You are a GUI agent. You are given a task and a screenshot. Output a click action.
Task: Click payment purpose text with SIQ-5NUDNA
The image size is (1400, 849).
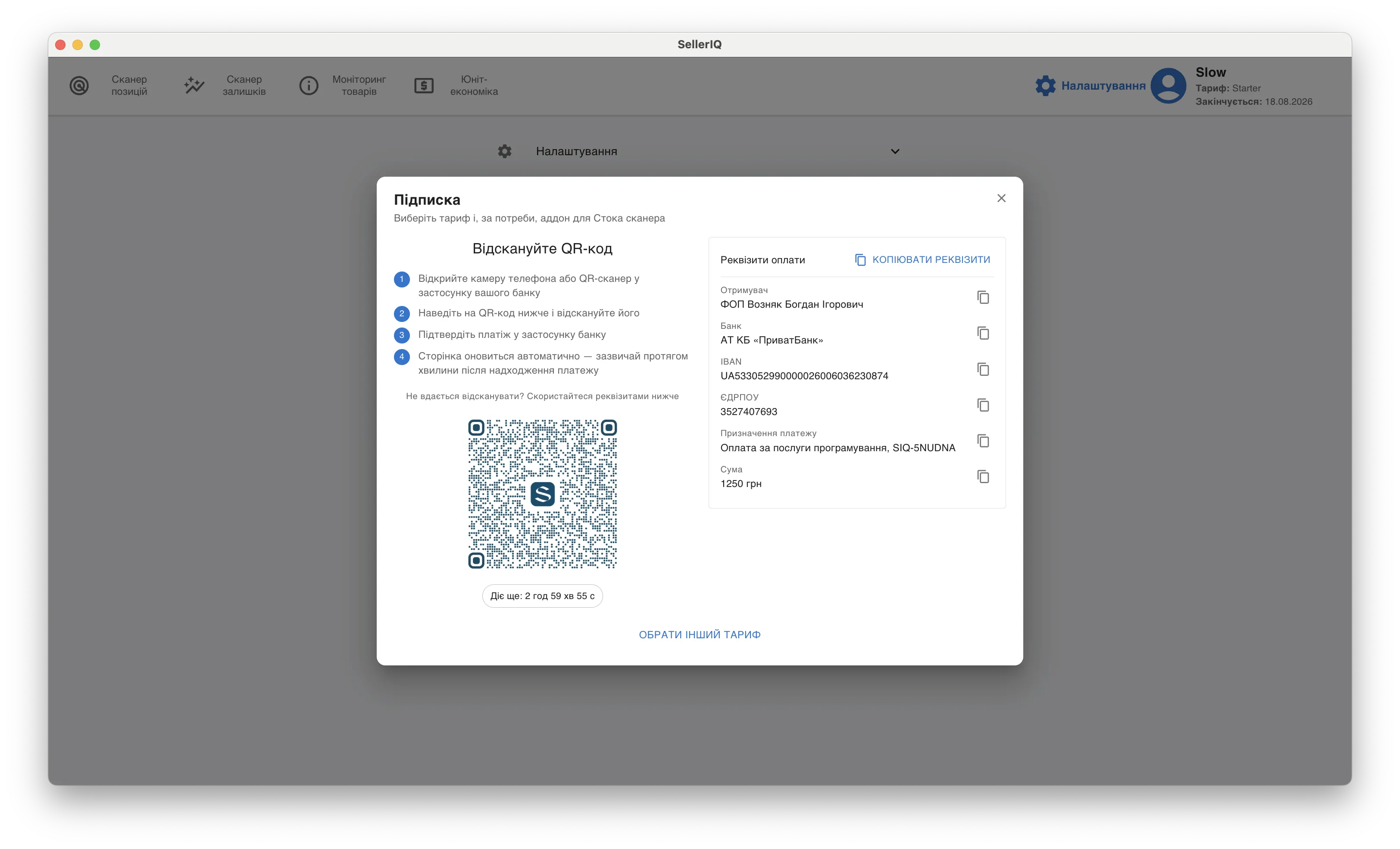click(837, 448)
